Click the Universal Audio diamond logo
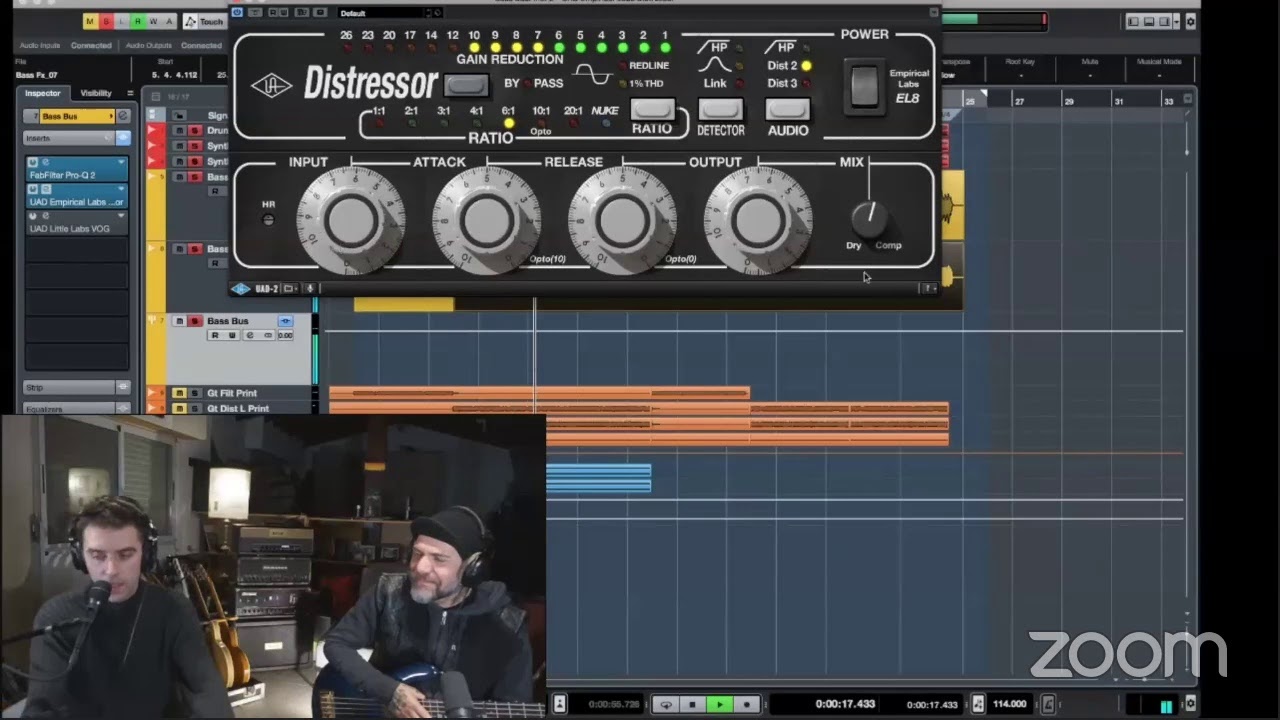This screenshot has height=720, width=1280. (271, 85)
